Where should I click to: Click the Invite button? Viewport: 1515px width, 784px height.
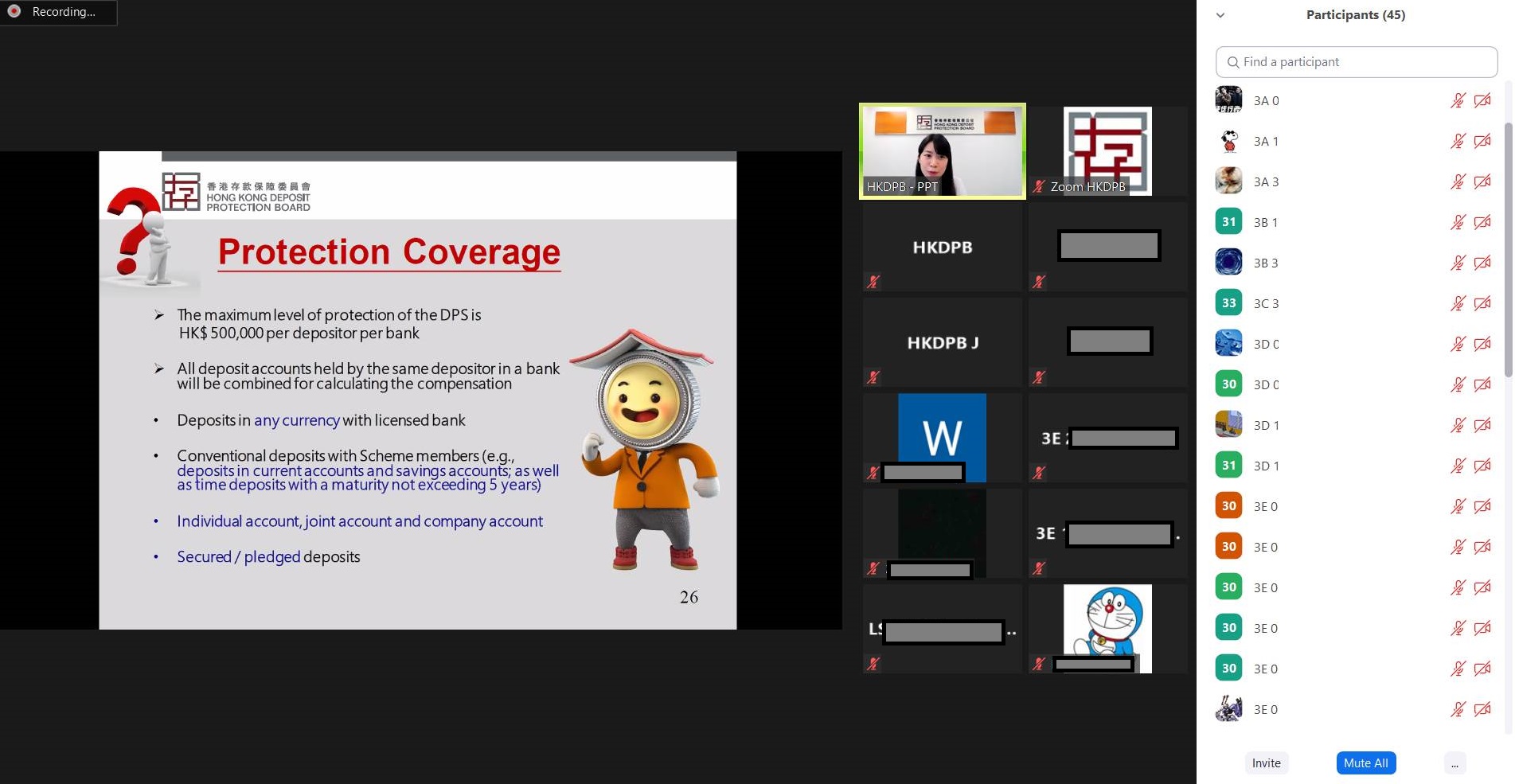tap(1266, 763)
